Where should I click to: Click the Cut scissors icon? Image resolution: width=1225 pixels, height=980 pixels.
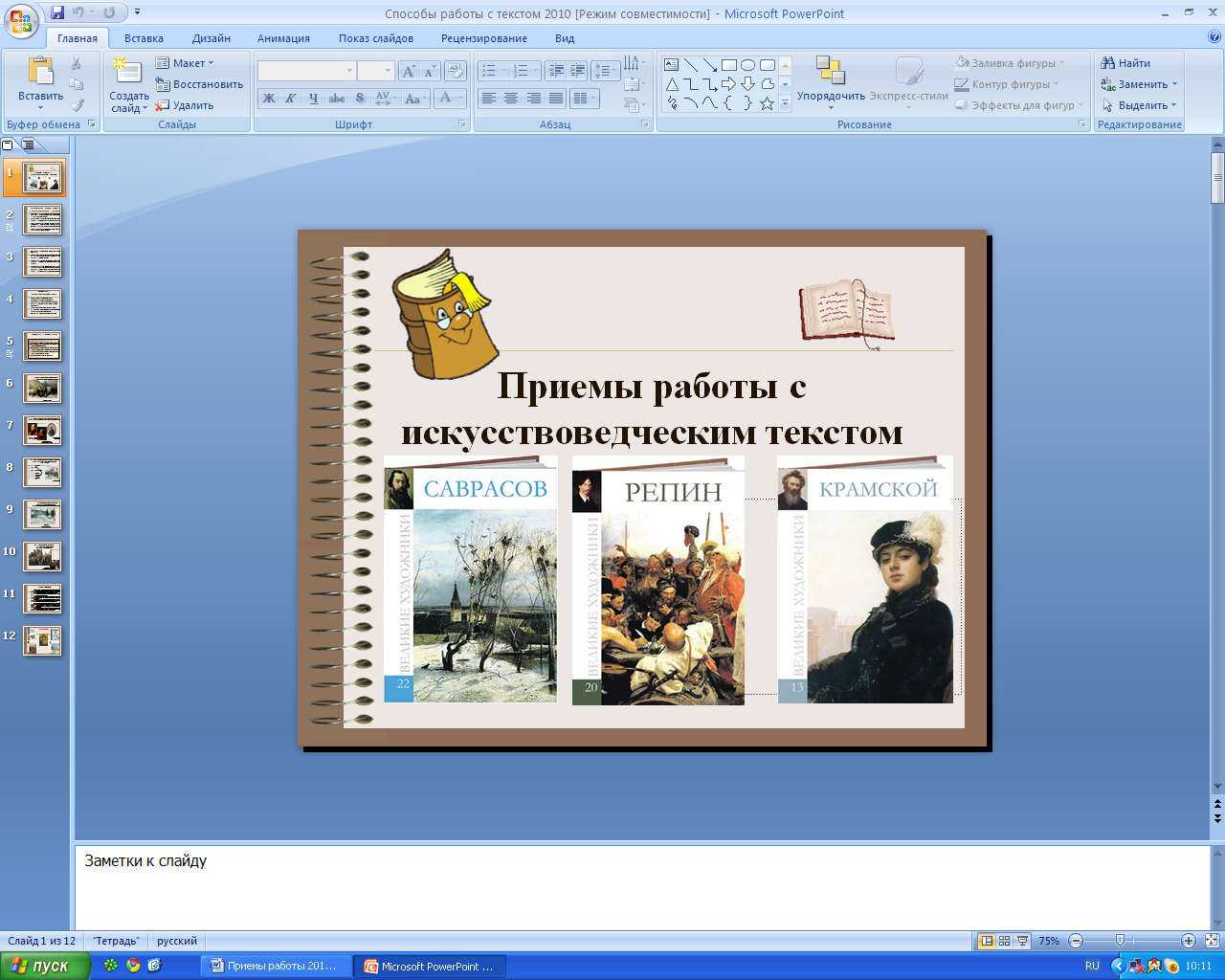[x=77, y=63]
